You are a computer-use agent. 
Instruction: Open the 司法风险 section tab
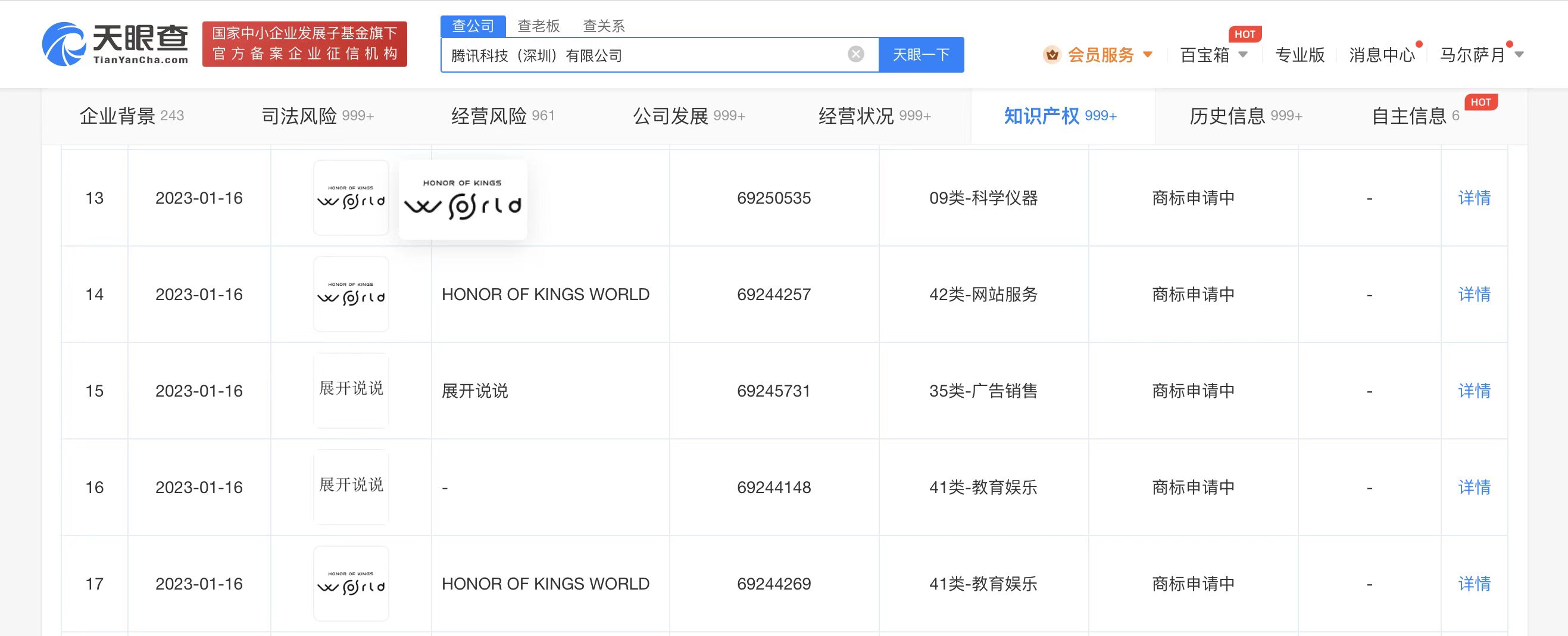(317, 116)
